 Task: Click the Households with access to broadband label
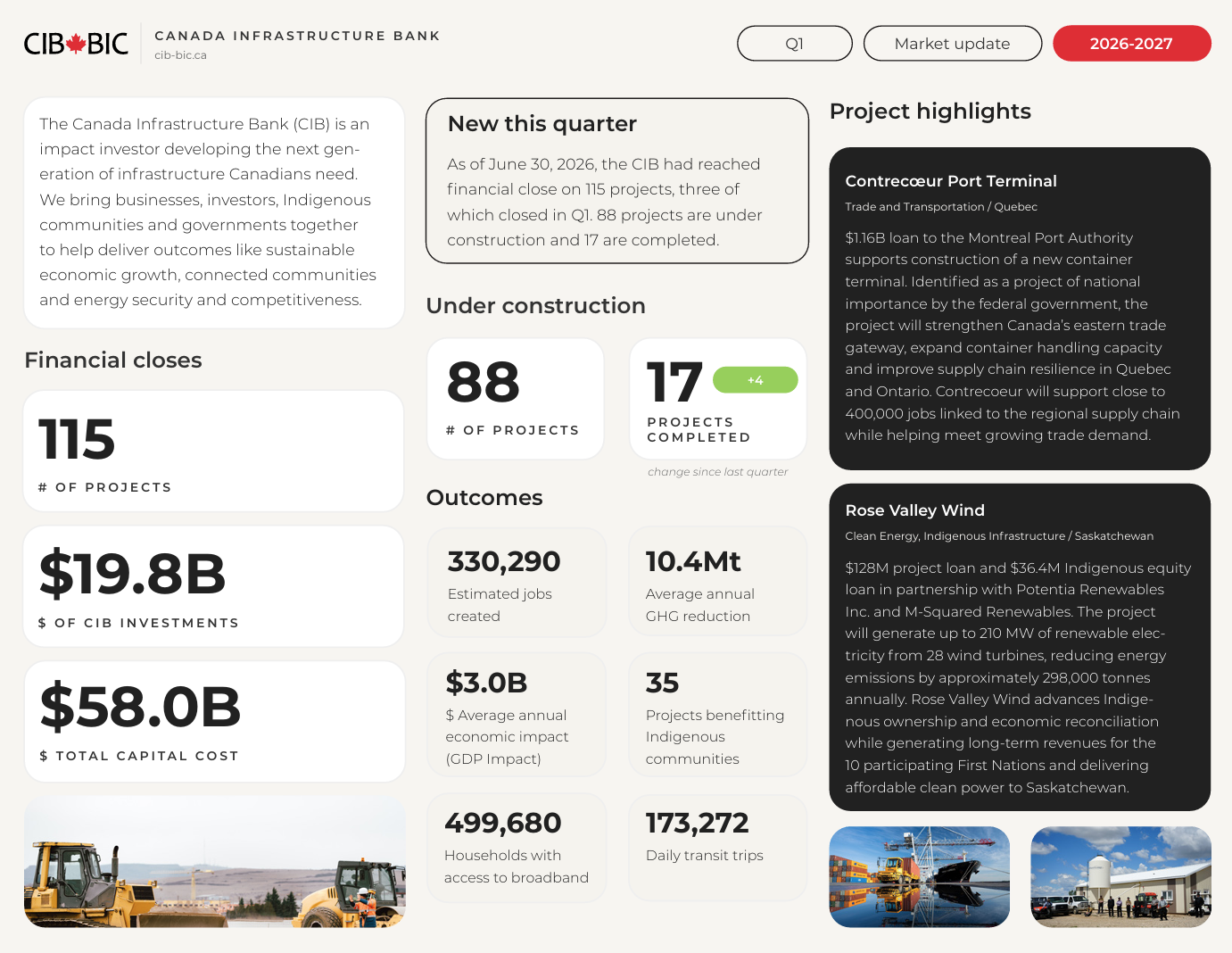(x=517, y=866)
